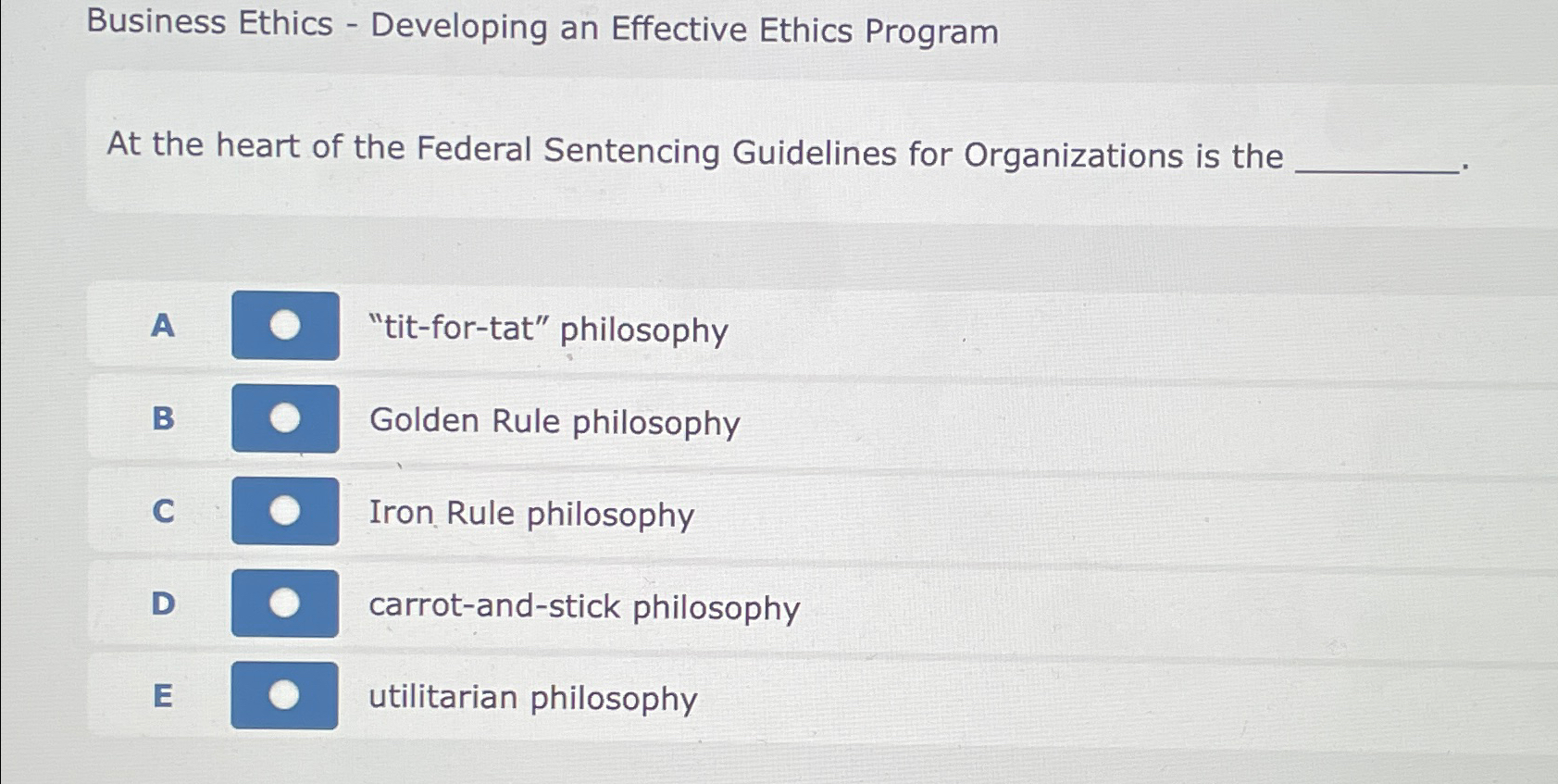Choose the carrot-and-stick philosophy answer
This screenshot has height=784, width=1558.
(x=583, y=606)
